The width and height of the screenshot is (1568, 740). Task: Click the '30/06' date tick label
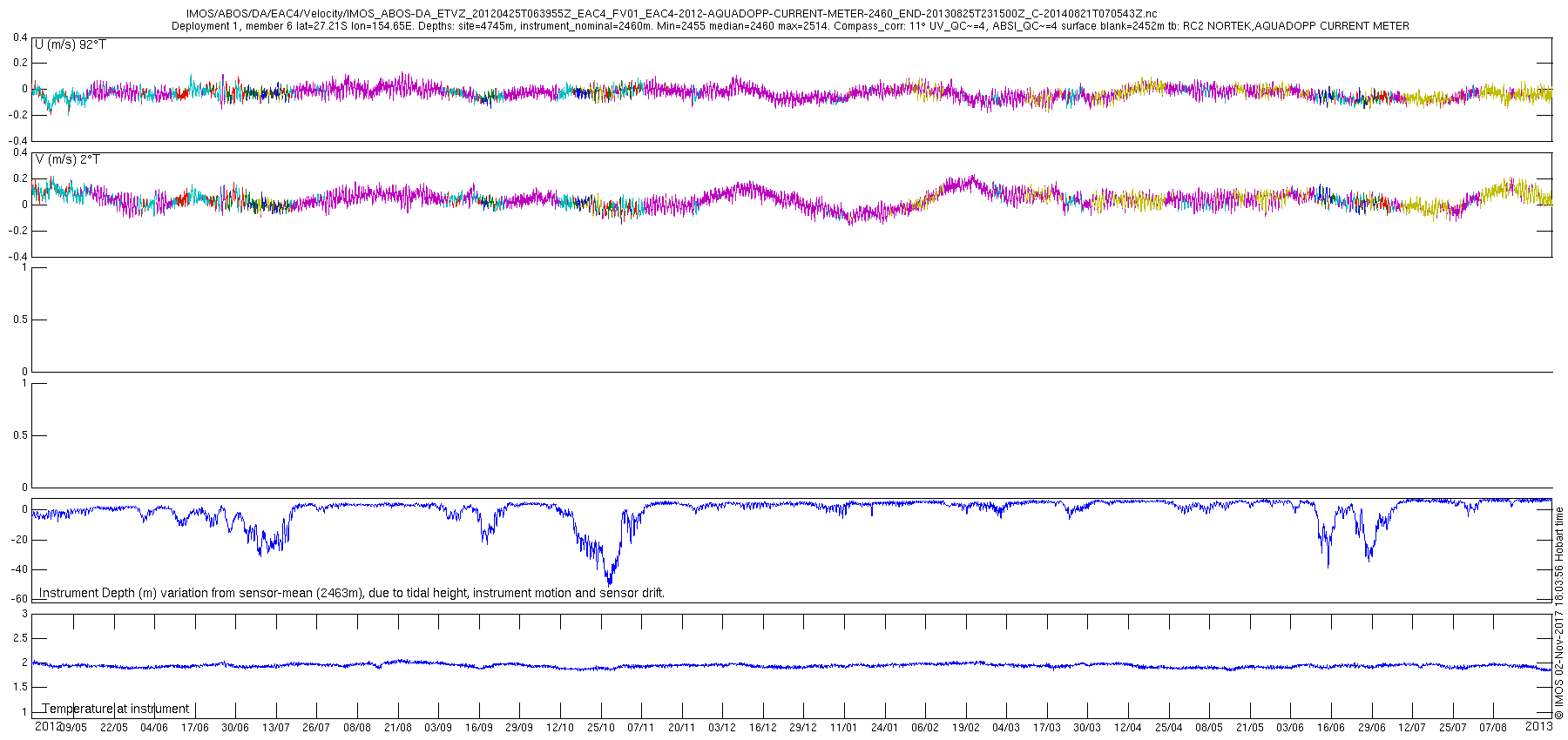point(235,728)
